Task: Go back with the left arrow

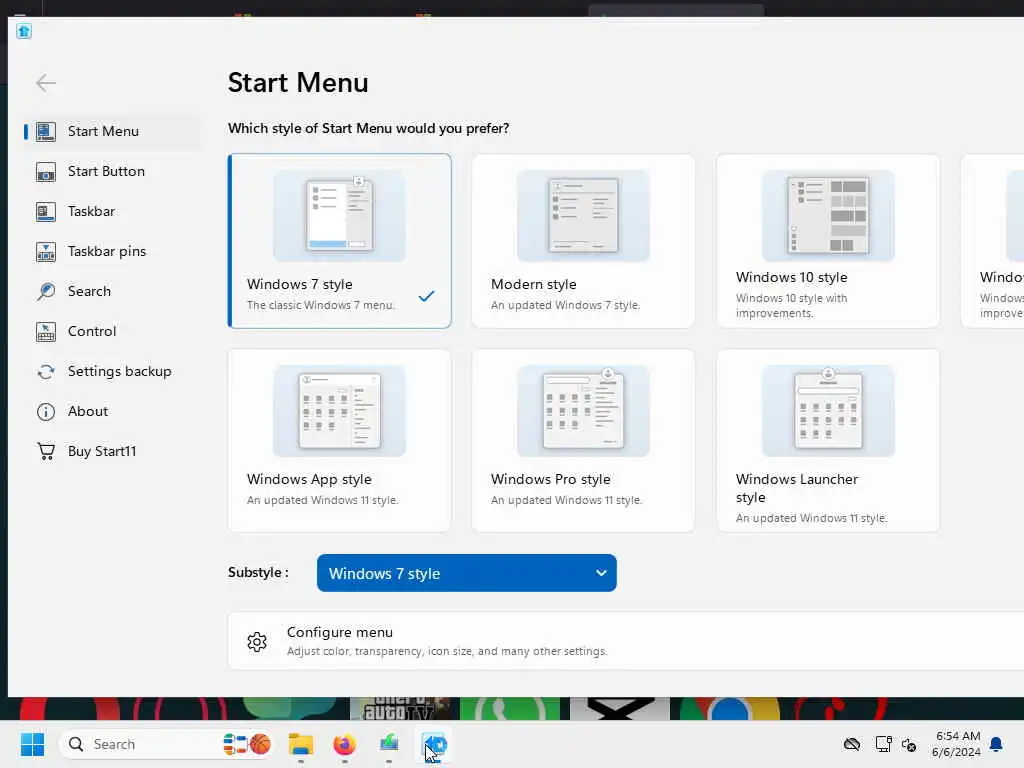Action: pos(46,83)
